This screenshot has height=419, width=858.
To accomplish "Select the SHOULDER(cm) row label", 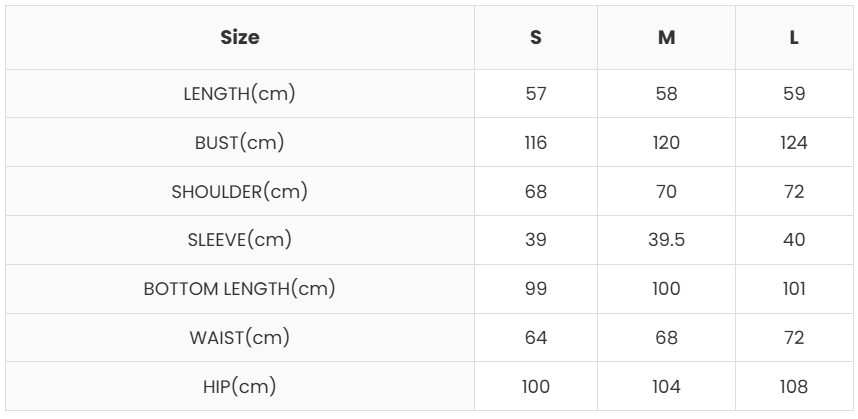I will coord(239,191).
